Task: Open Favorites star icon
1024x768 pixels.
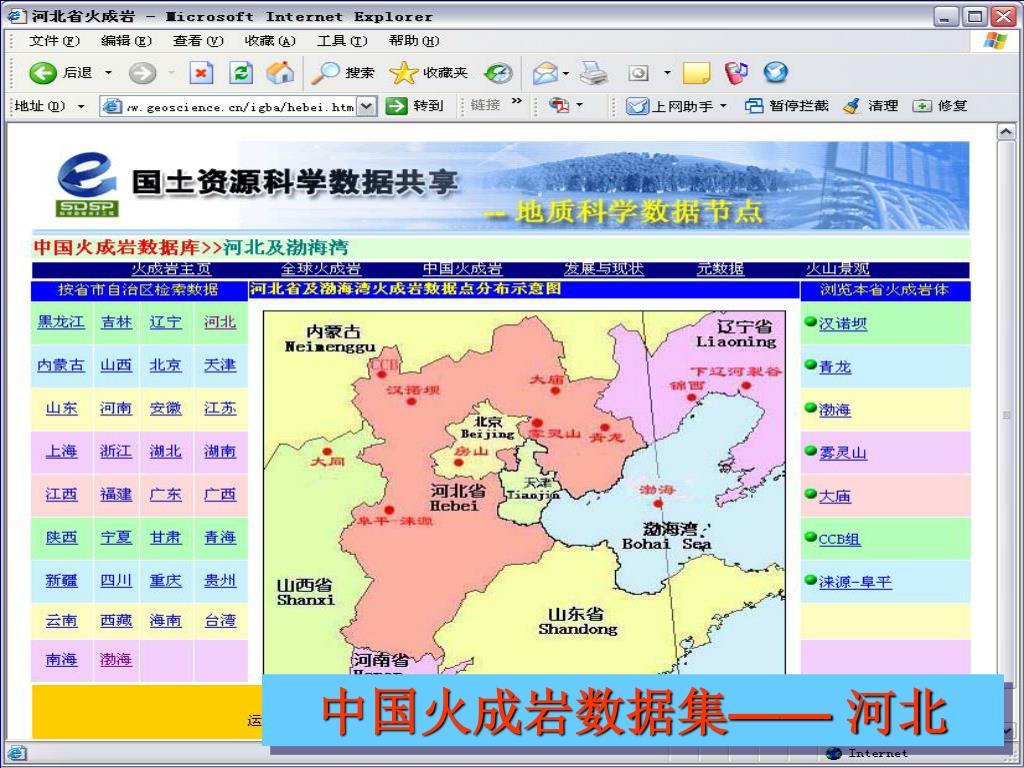Action: coord(403,72)
